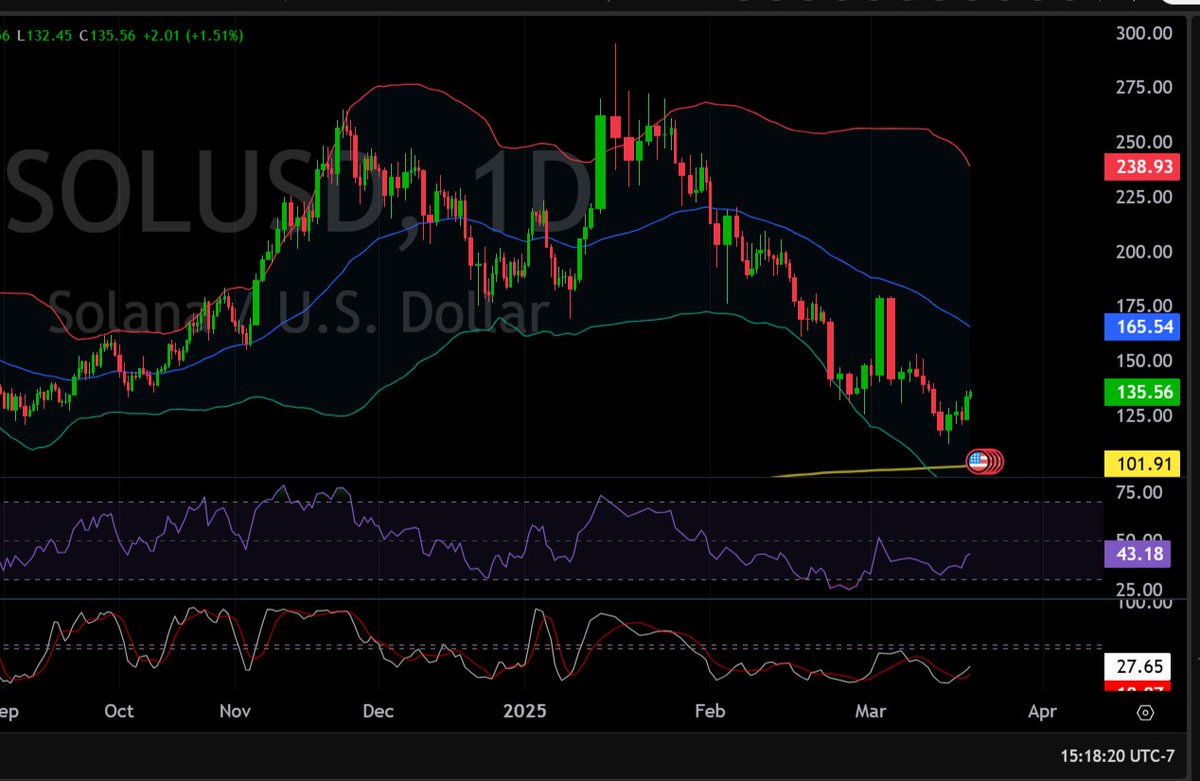The height and width of the screenshot is (781, 1200).
Task: Click the Feb label on time axis
Action: tap(709, 712)
